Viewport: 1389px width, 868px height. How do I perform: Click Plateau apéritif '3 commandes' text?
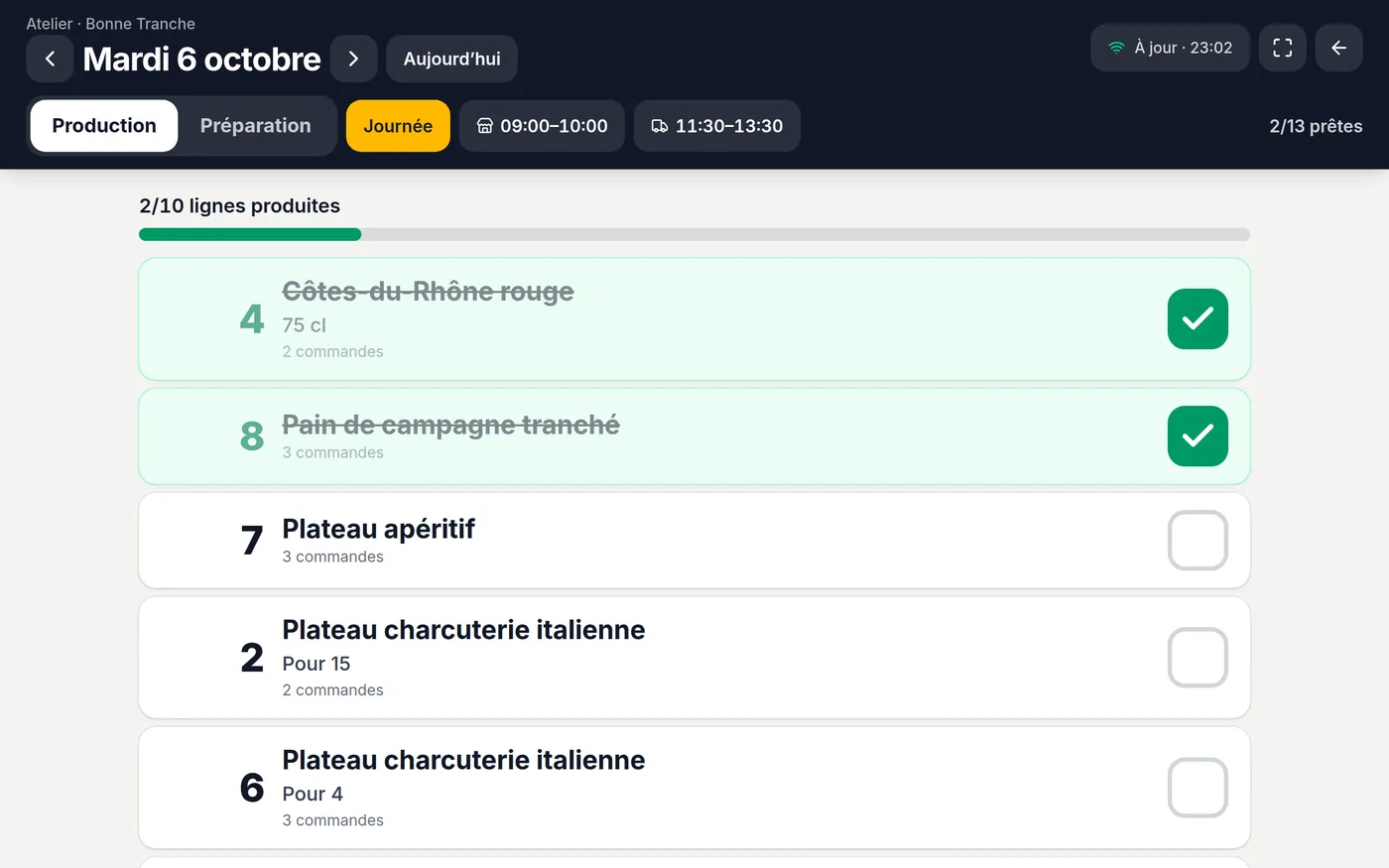click(x=332, y=557)
